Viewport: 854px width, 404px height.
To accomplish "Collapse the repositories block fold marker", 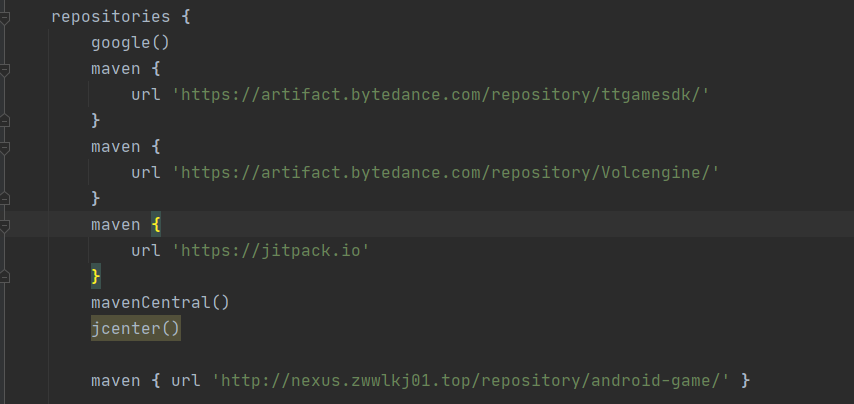I will coord(4,18).
